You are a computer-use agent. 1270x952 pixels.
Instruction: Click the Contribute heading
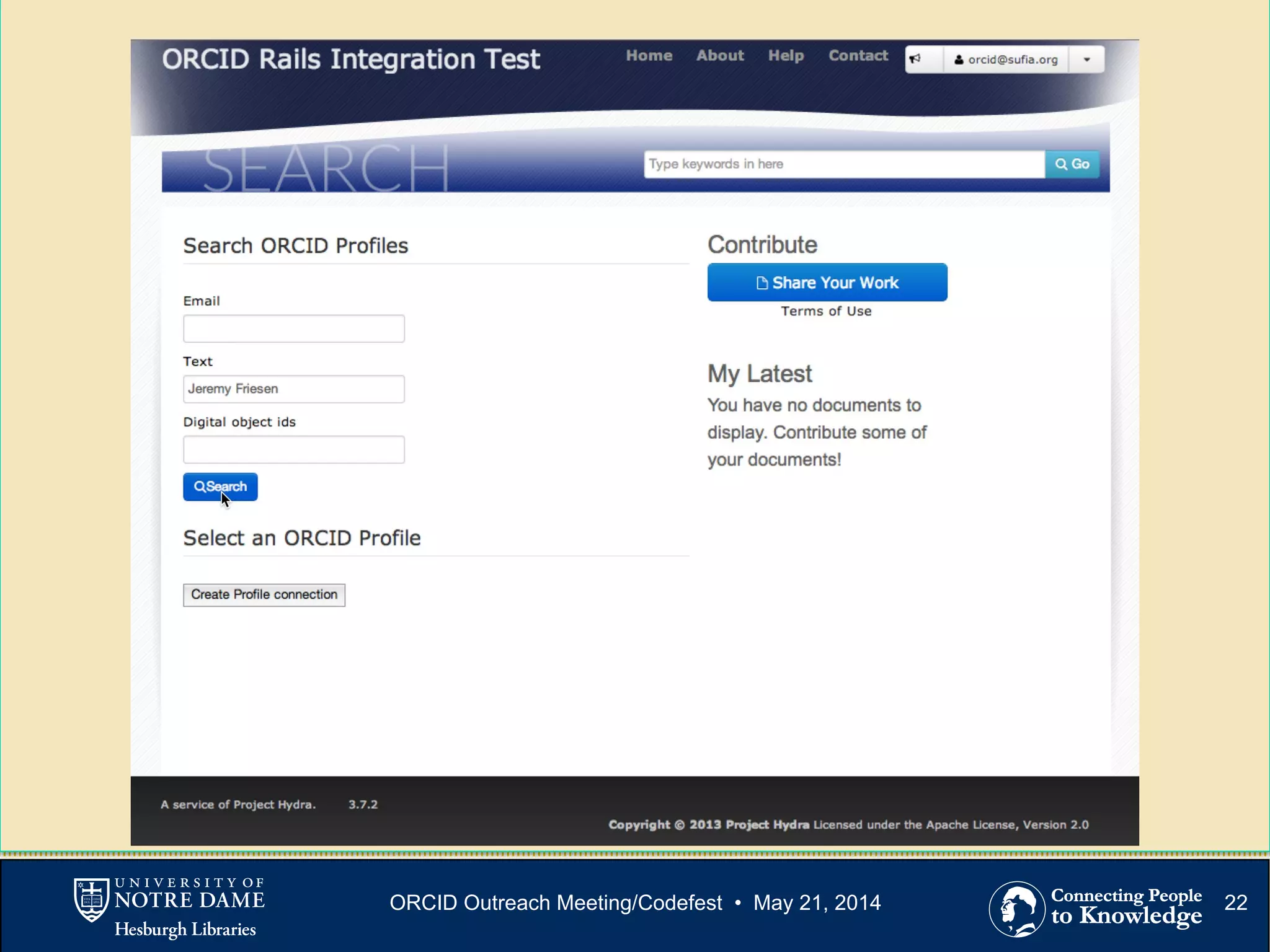tap(762, 245)
